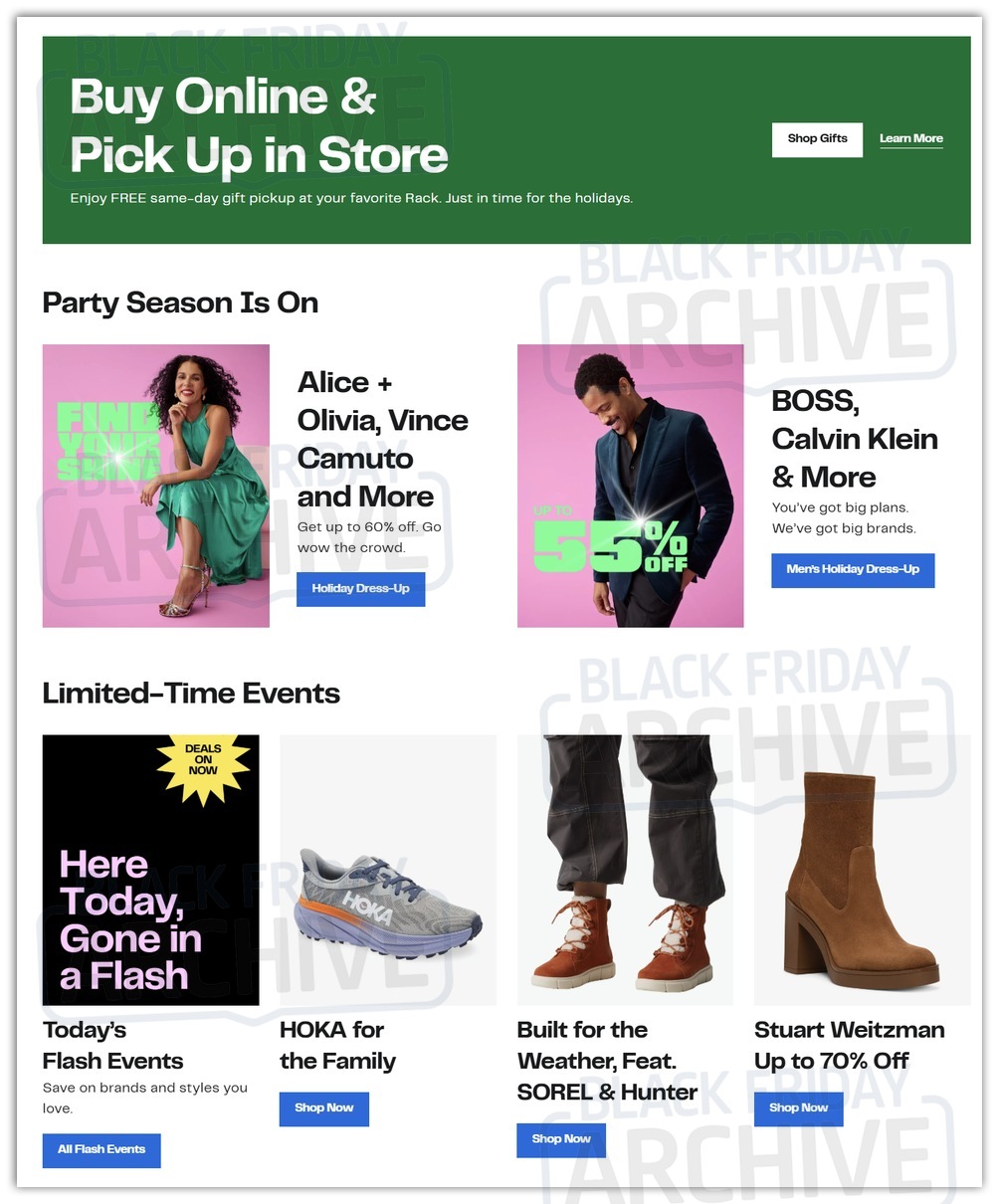Click the Deals On Now starburst badge

(203, 761)
